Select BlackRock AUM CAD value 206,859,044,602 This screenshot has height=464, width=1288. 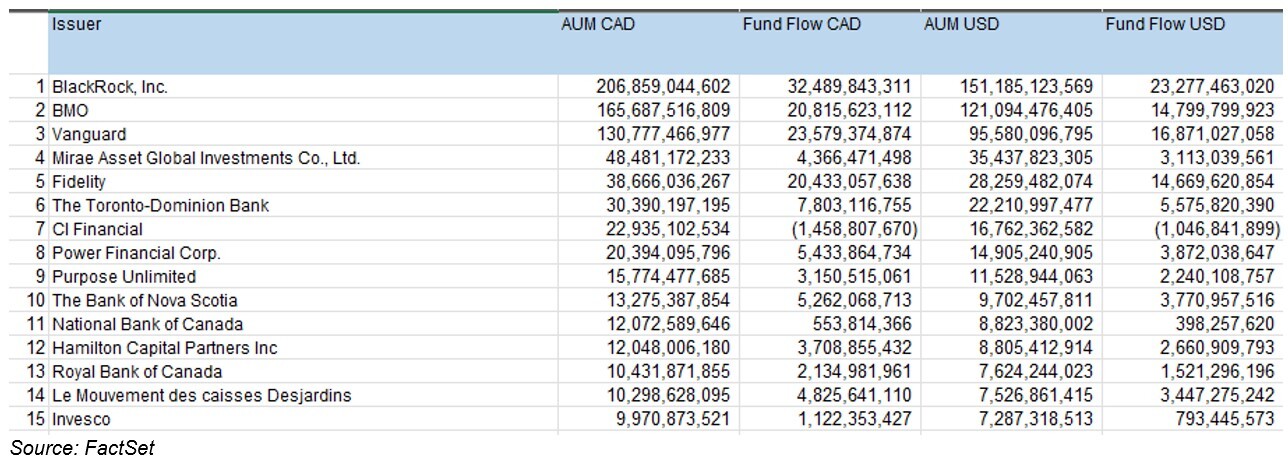coord(664,87)
